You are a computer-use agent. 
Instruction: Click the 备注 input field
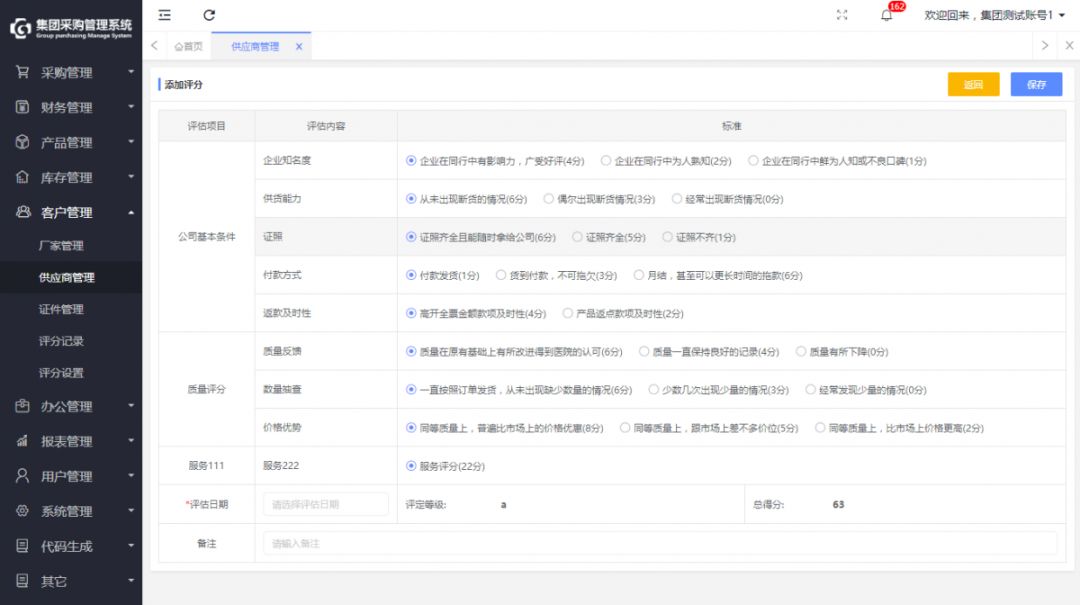(660, 544)
